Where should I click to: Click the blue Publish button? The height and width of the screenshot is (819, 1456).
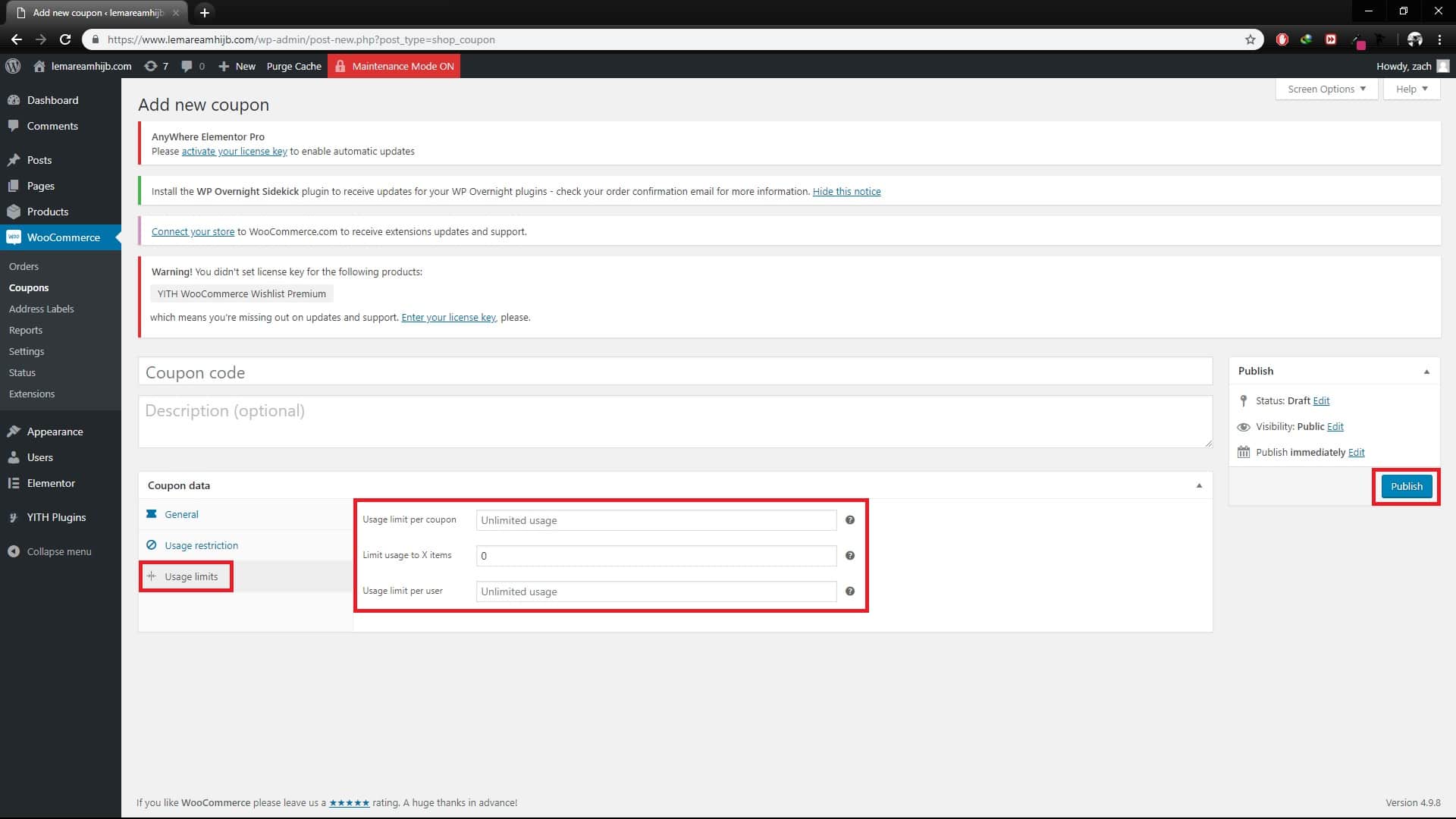[x=1406, y=486]
